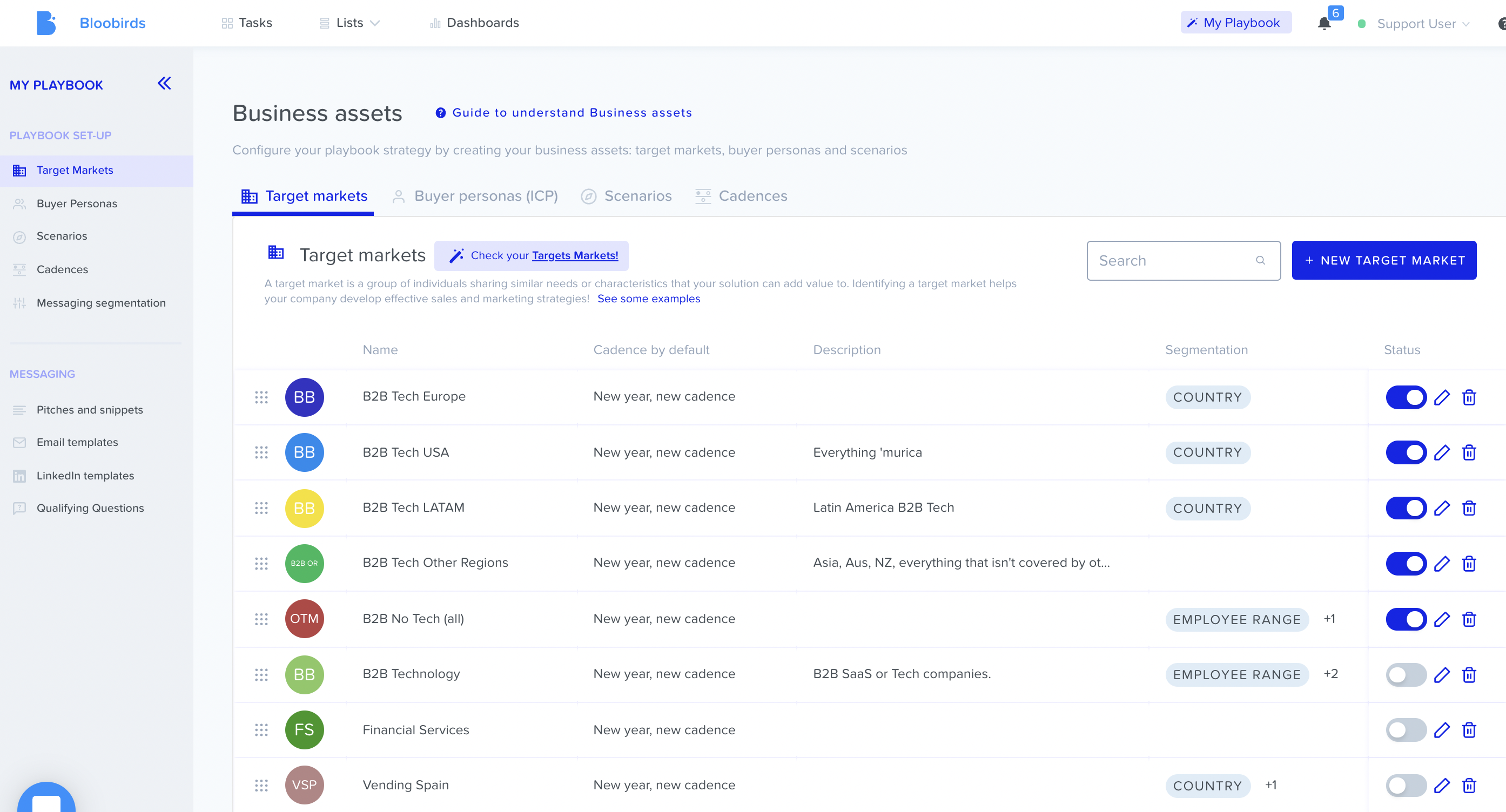Viewport: 1506px width, 812px height.
Task: Delete the B2B No Tech (all) row
Action: click(x=1469, y=619)
